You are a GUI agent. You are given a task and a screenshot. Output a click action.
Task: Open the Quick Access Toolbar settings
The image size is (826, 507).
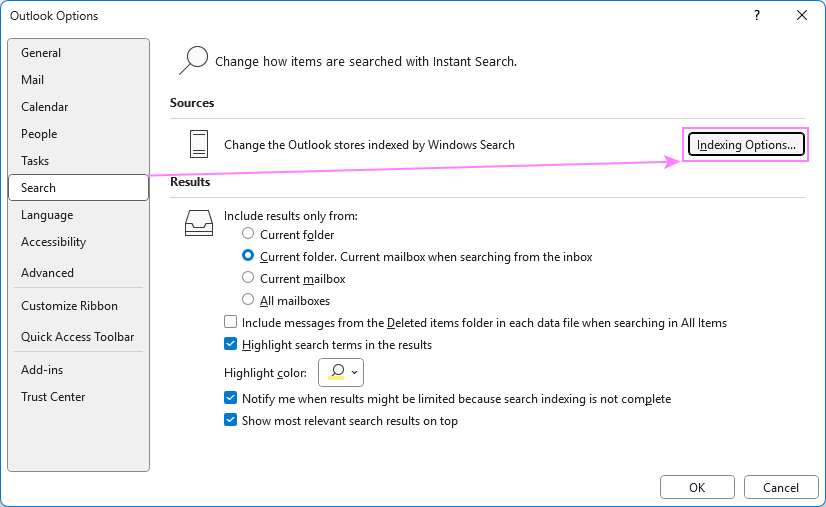(x=77, y=337)
